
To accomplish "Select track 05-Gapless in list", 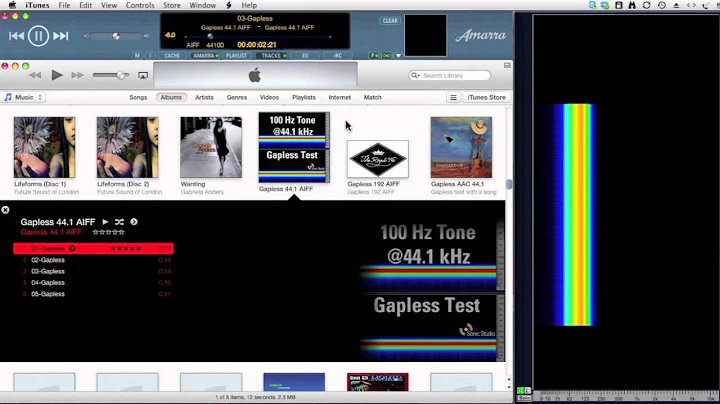I will 94,294.
